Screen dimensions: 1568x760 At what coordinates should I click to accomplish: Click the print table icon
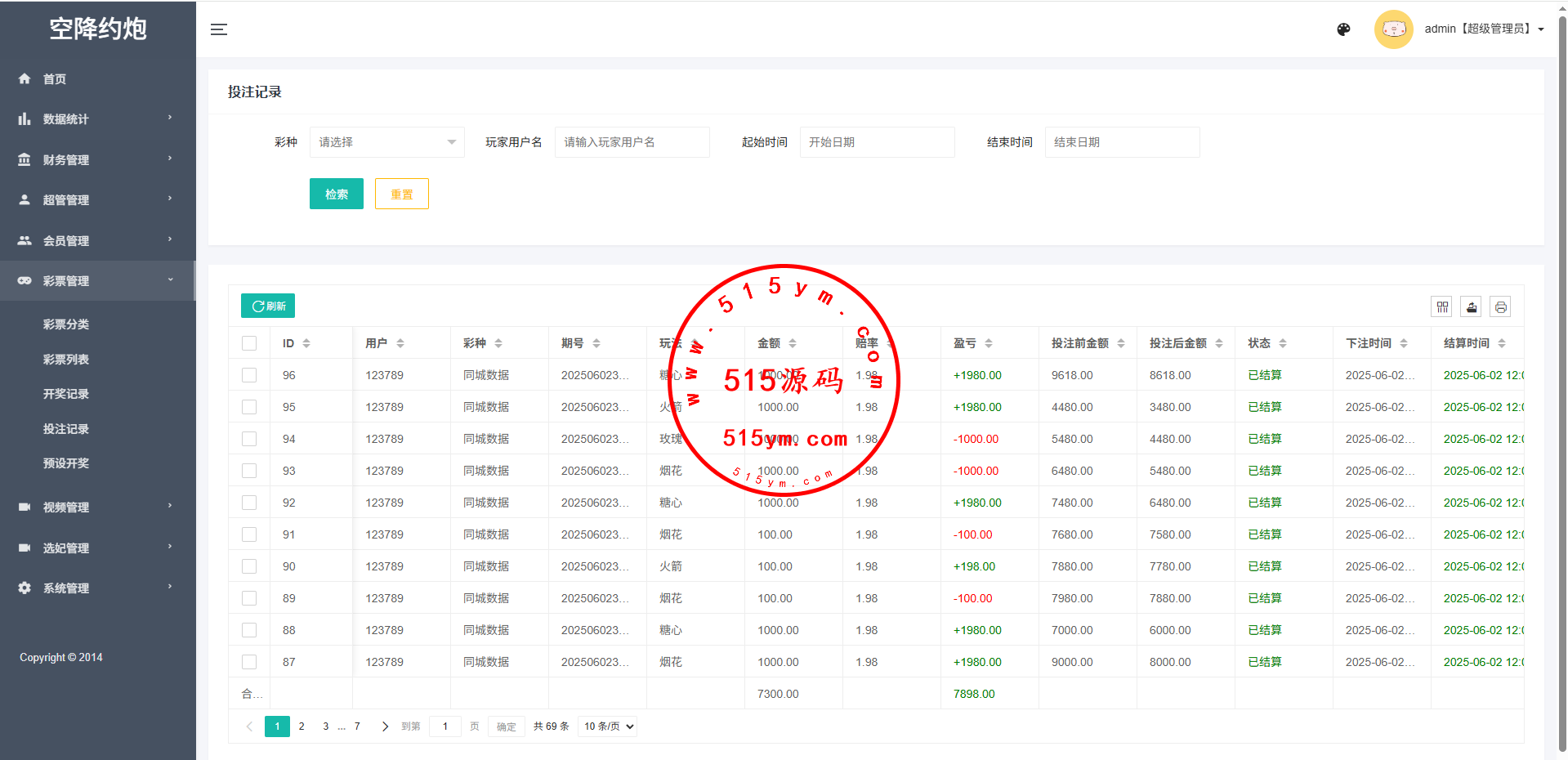click(1500, 307)
